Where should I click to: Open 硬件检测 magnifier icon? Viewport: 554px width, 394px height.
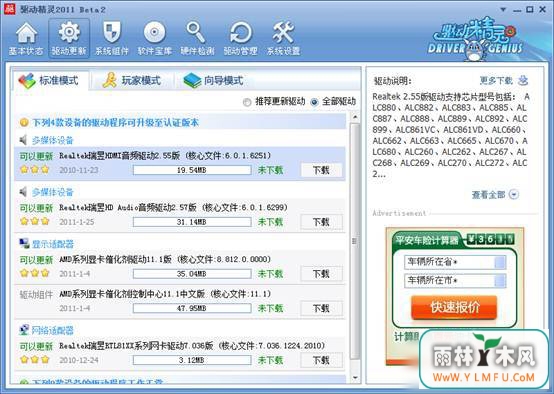click(198, 38)
